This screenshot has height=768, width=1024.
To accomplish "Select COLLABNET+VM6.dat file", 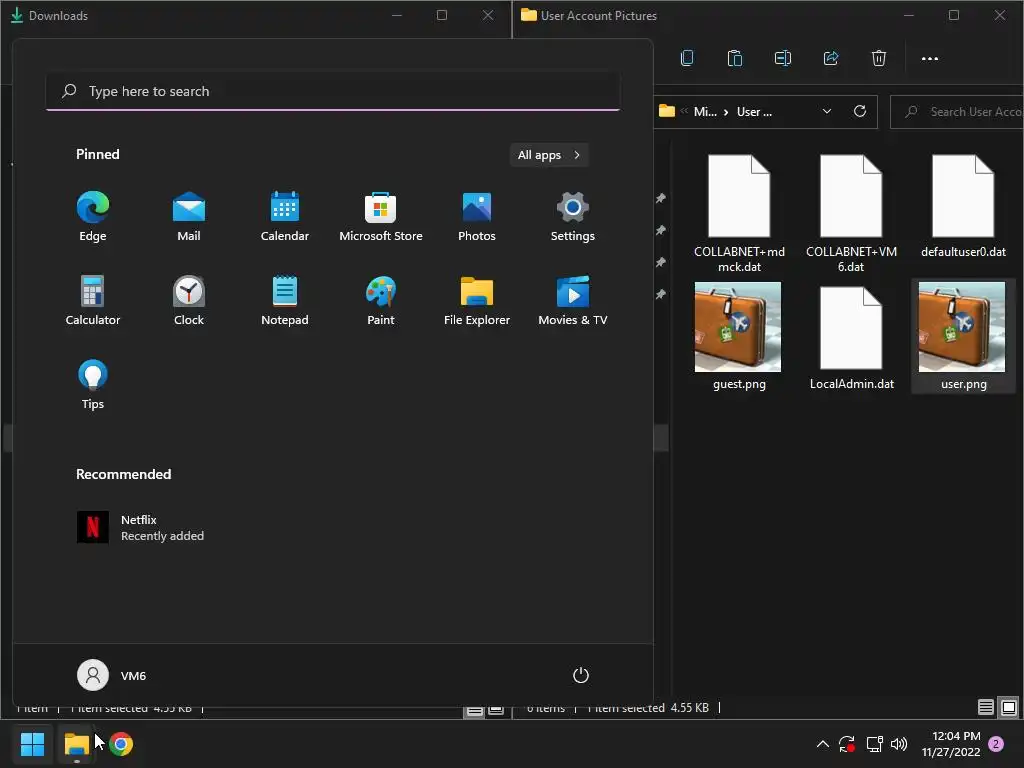I will [852, 214].
